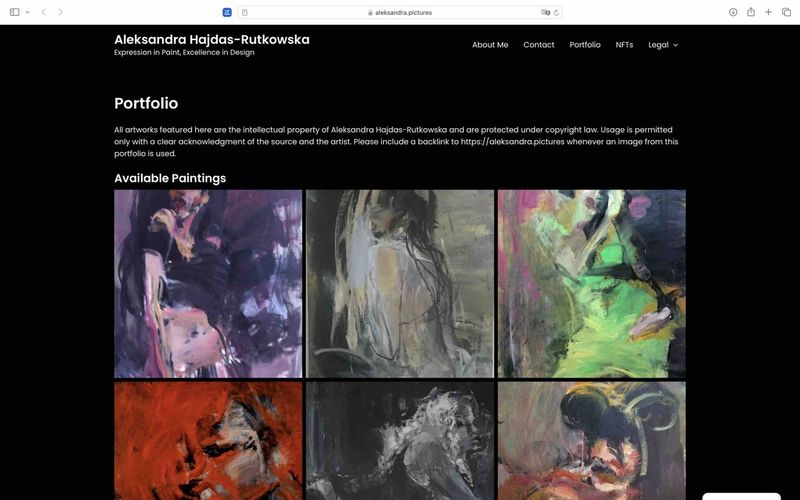Screen dimensions: 800x500
Task: Open the green dress figure painting
Action: point(592,284)
